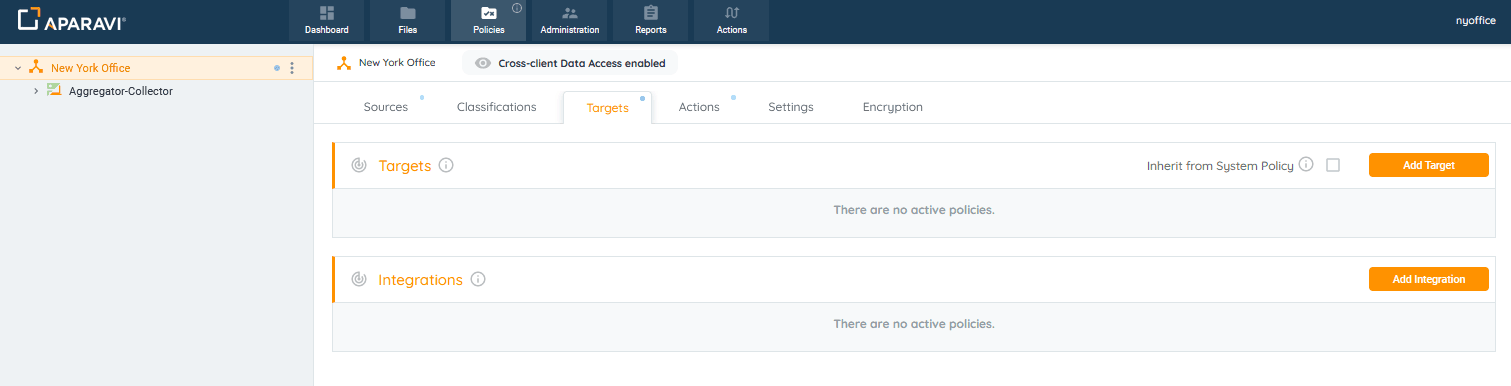Viewport: 1511px width, 386px height.
Task: Click the Add Integration button
Action: [1429, 279]
